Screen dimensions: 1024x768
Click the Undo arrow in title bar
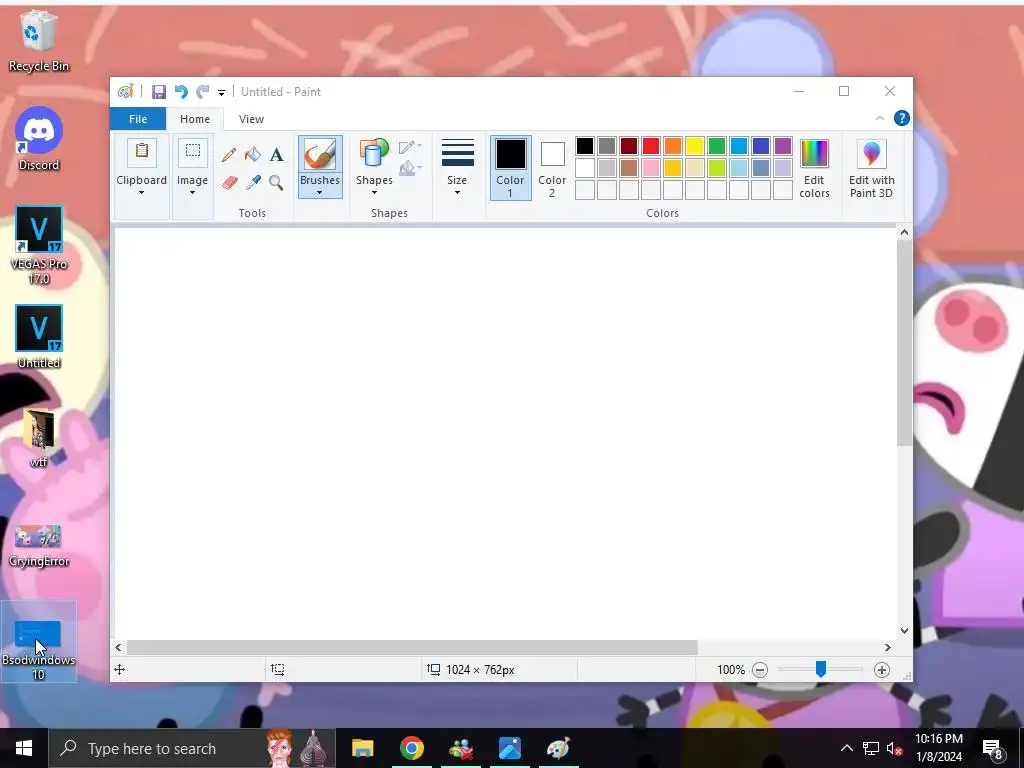181,92
